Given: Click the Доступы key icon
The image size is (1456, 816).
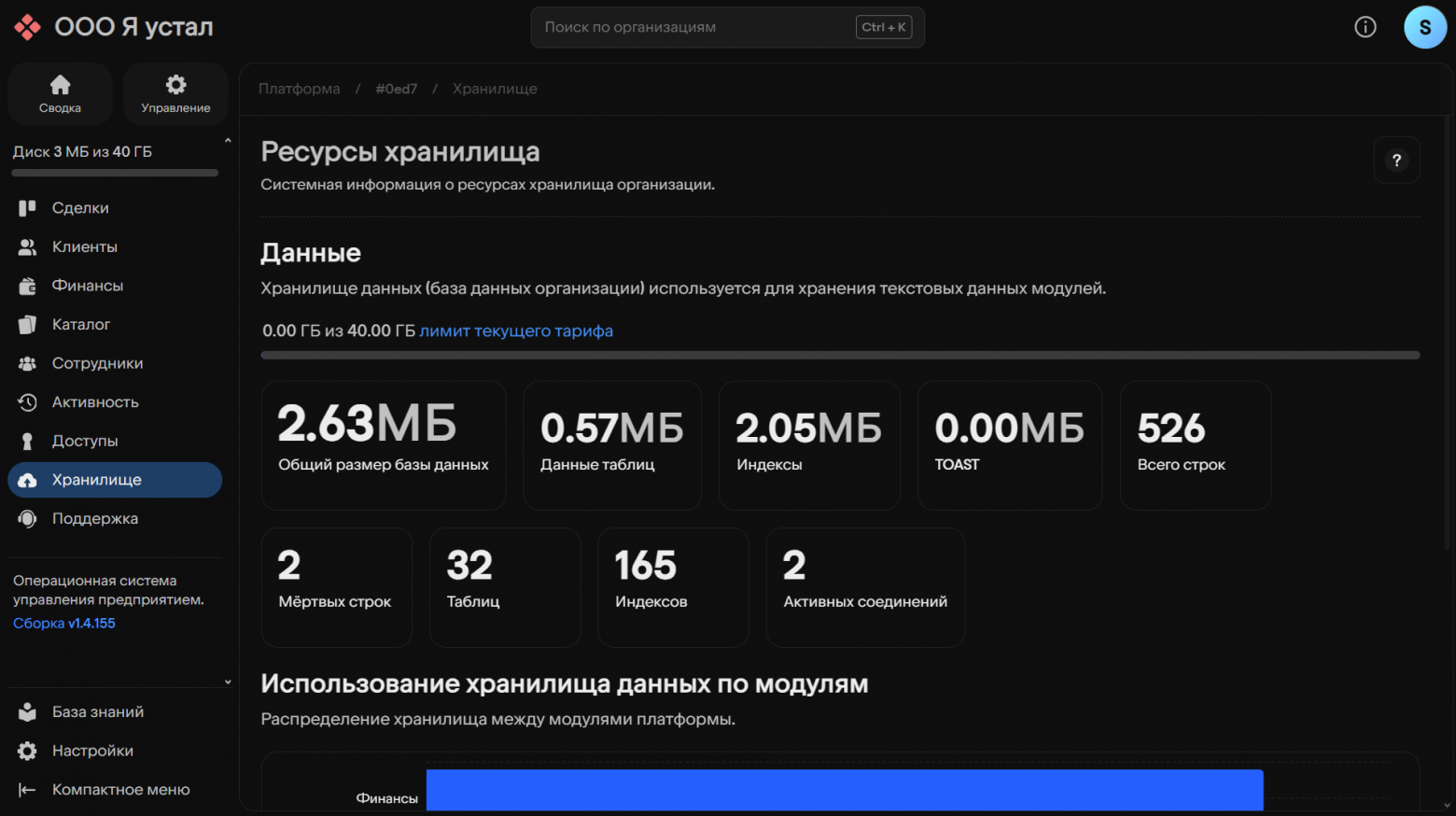Looking at the screenshot, I should [27, 441].
